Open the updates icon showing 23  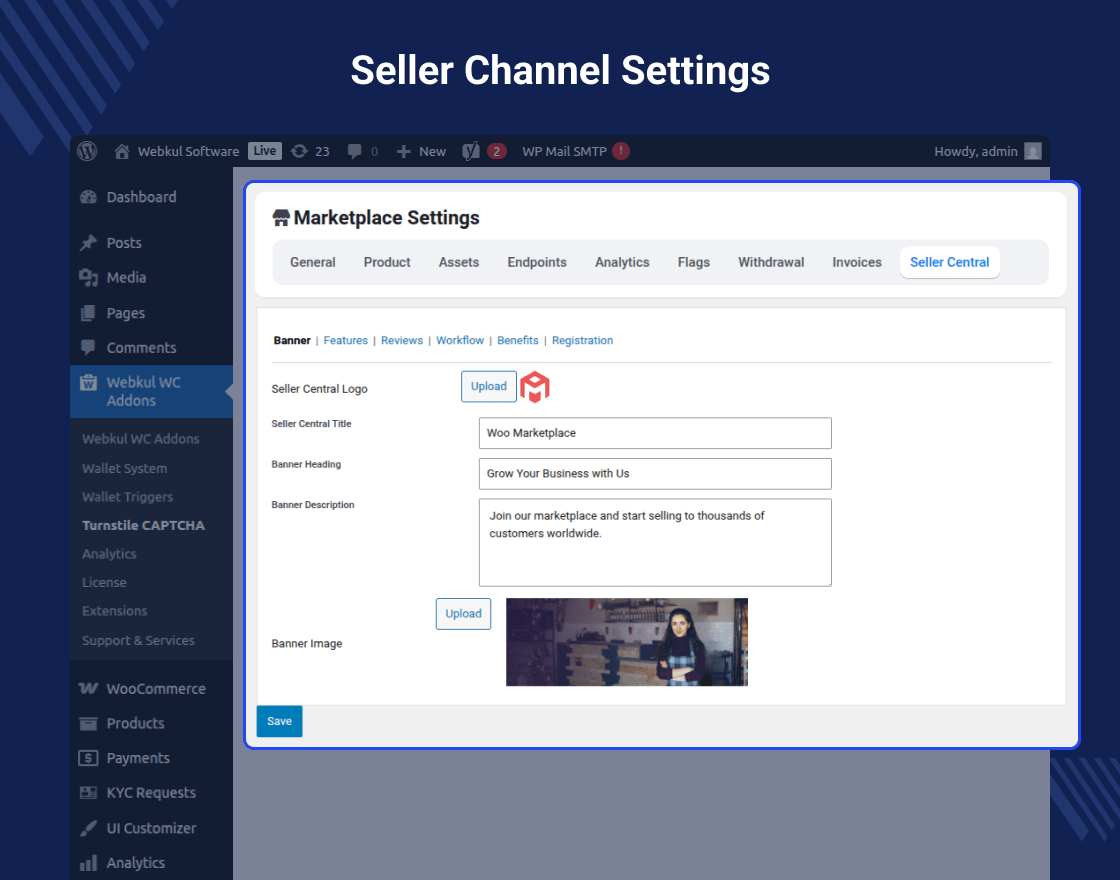(x=299, y=151)
